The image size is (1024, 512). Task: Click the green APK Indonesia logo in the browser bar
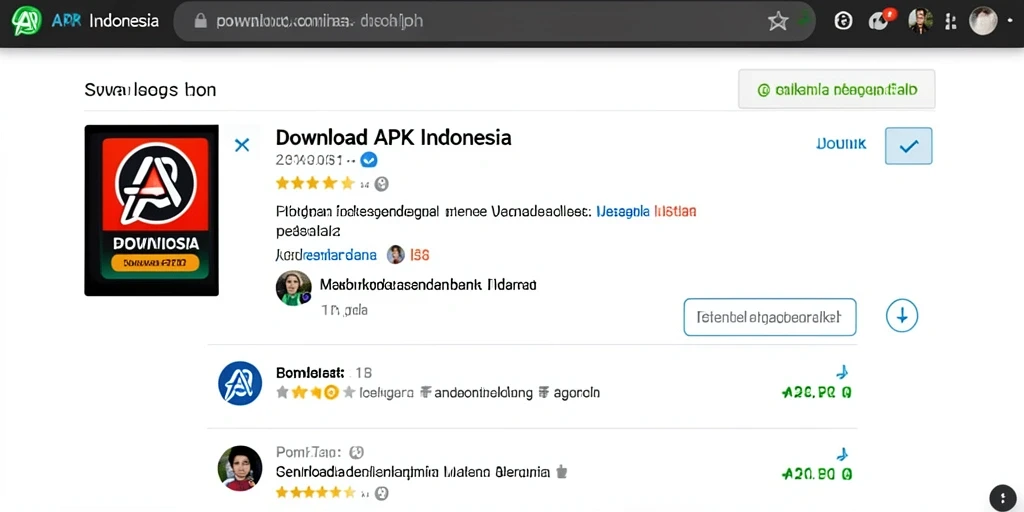pyautogui.click(x=27, y=20)
